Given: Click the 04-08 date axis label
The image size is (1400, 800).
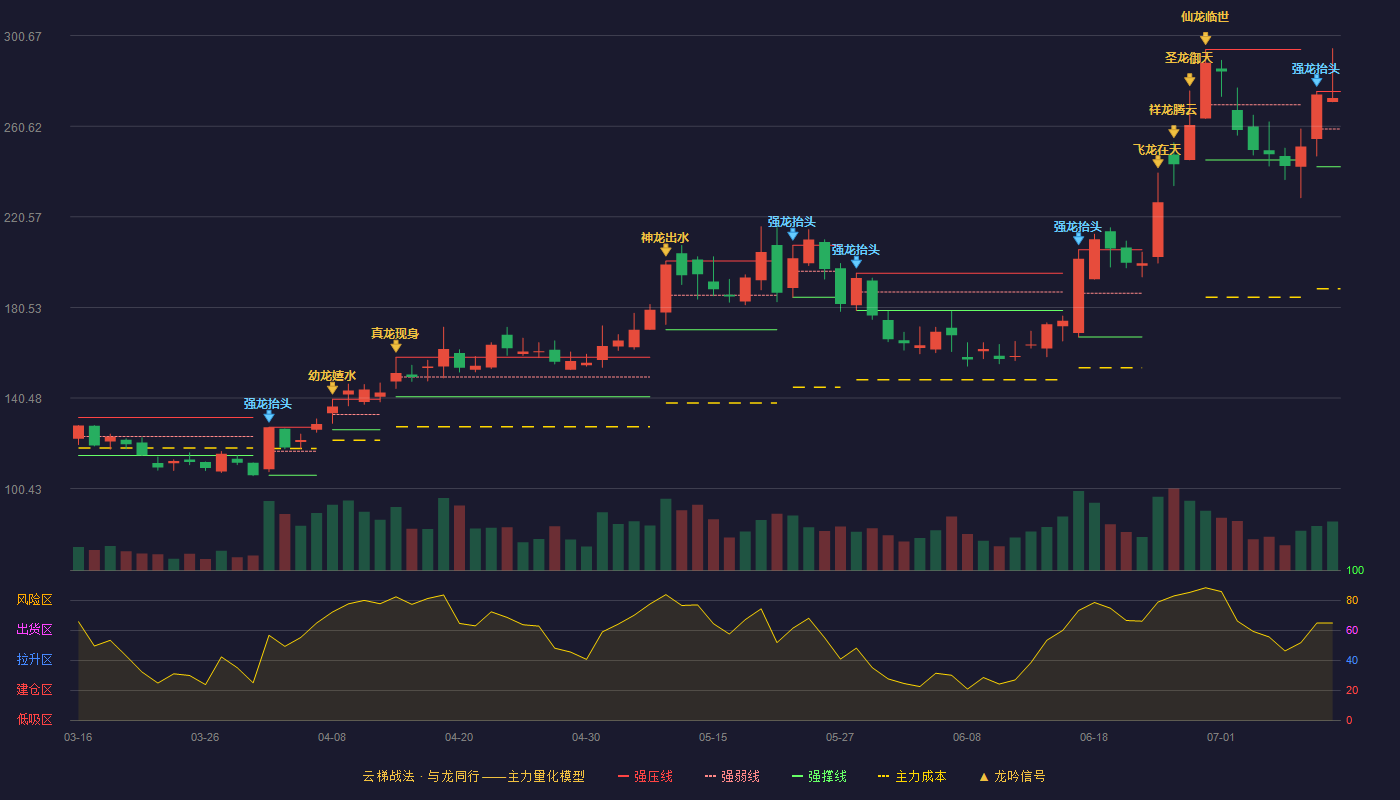Looking at the screenshot, I should click(332, 737).
